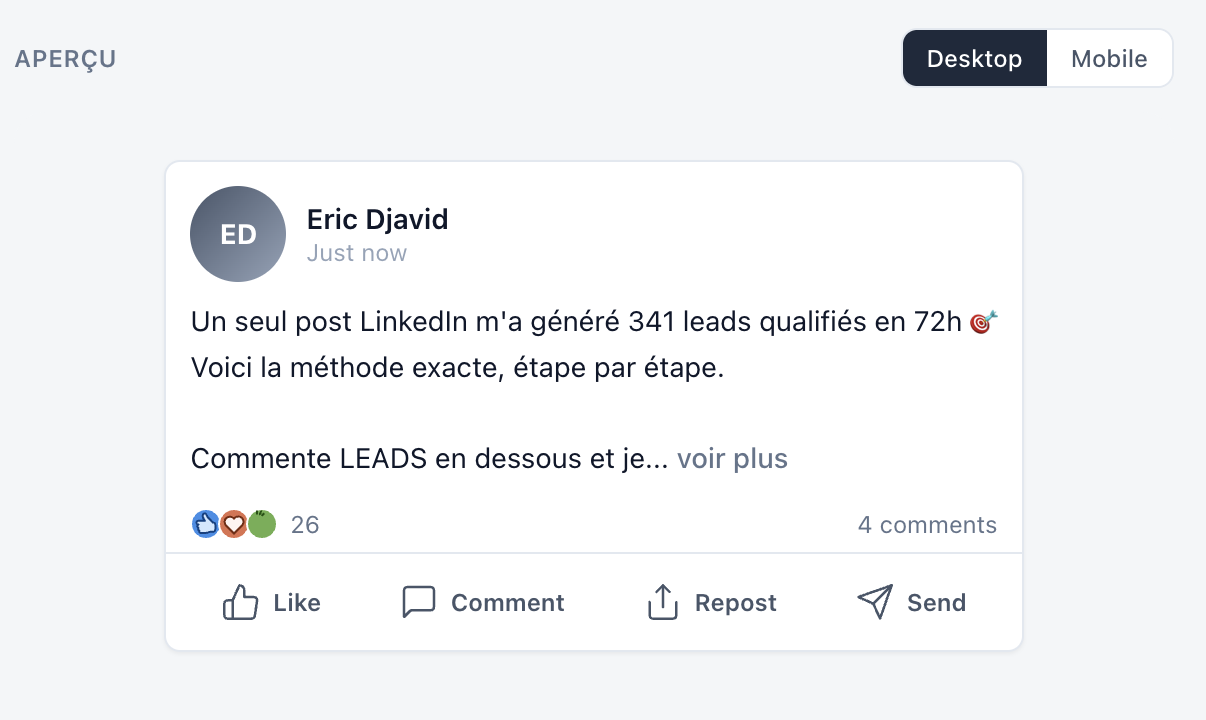Click the ED avatar circle
Viewport: 1206px width, 720px height.
tap(238, 233)
